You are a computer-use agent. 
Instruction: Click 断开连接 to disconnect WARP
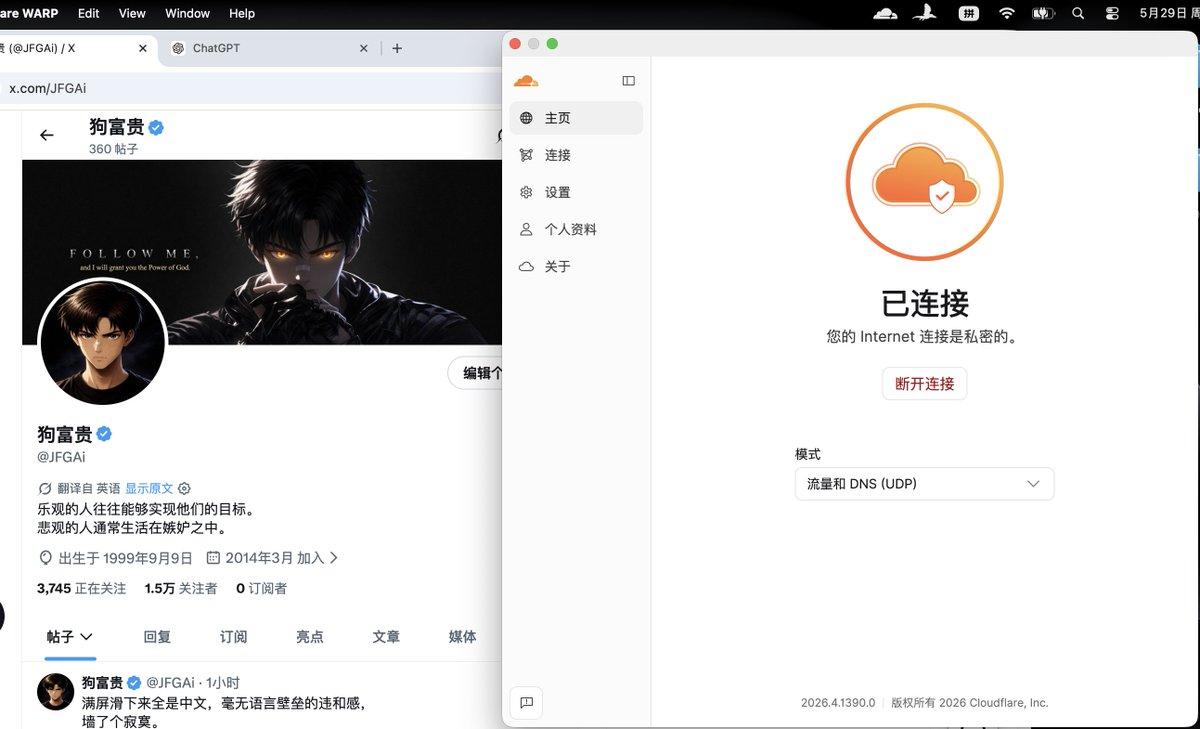pos(924,384)
